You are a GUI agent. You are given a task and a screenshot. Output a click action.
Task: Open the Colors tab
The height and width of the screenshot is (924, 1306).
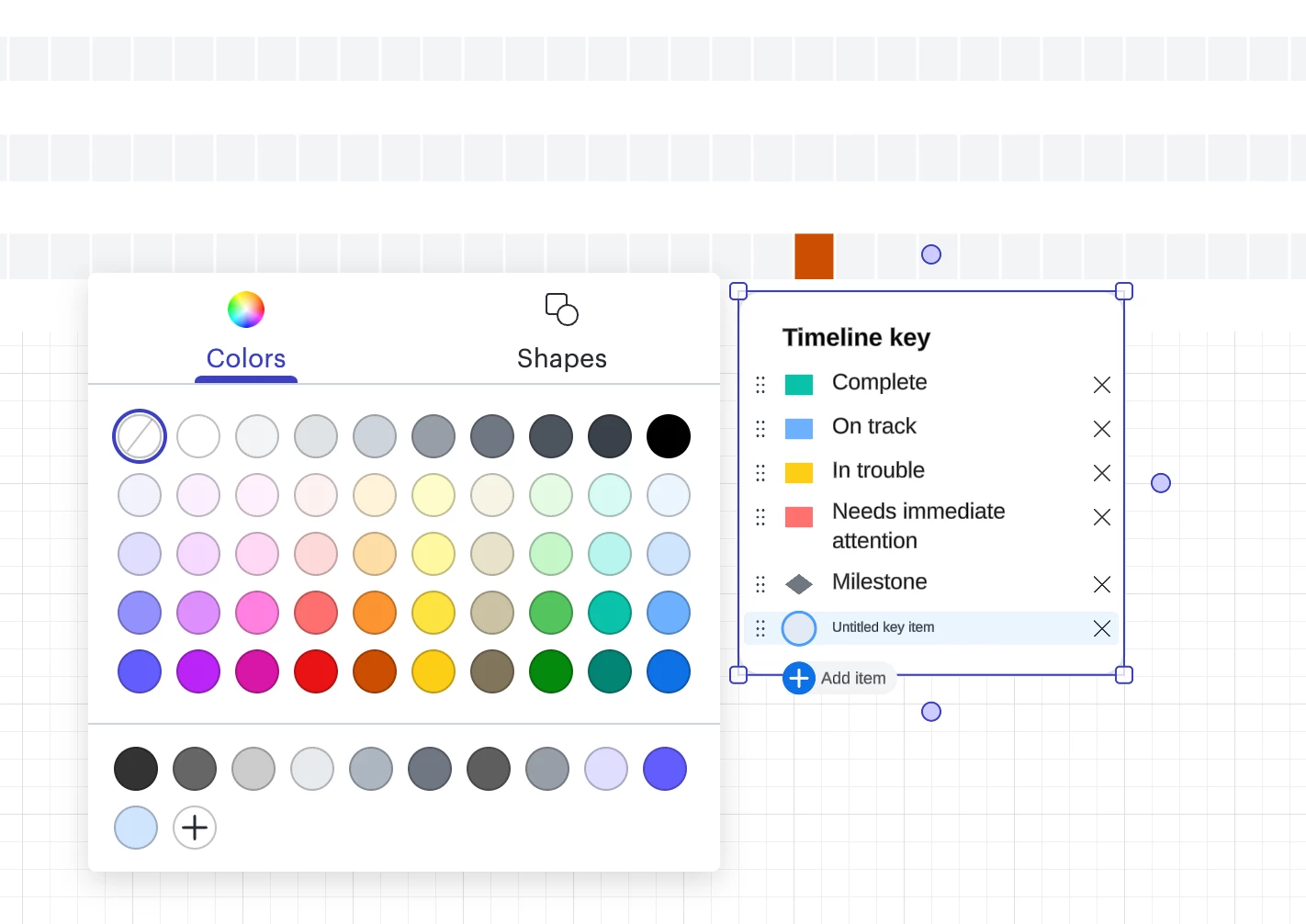tap(246, 332)
